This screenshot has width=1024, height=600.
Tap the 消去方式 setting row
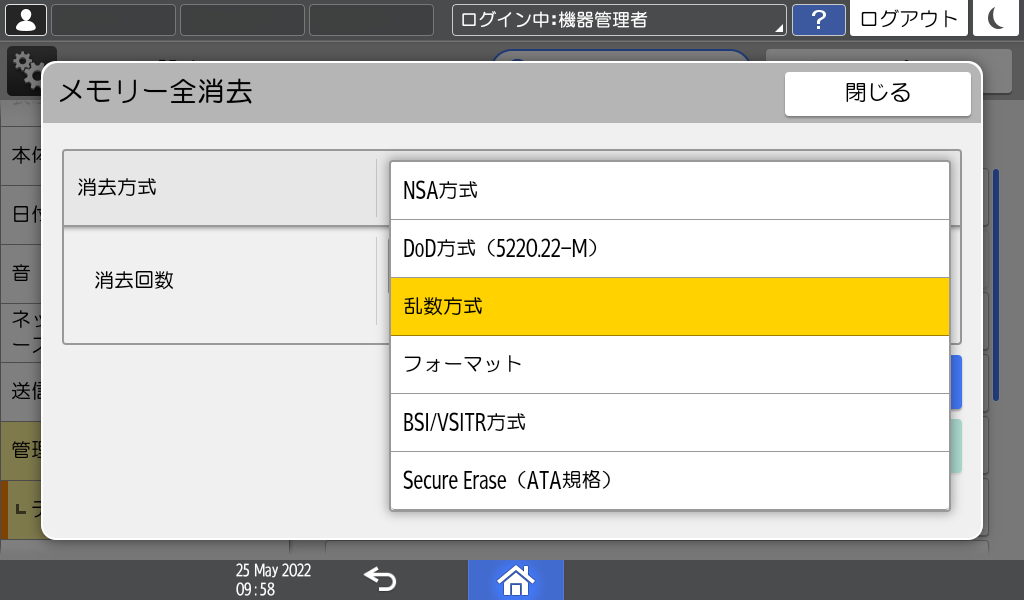point(220,187)
